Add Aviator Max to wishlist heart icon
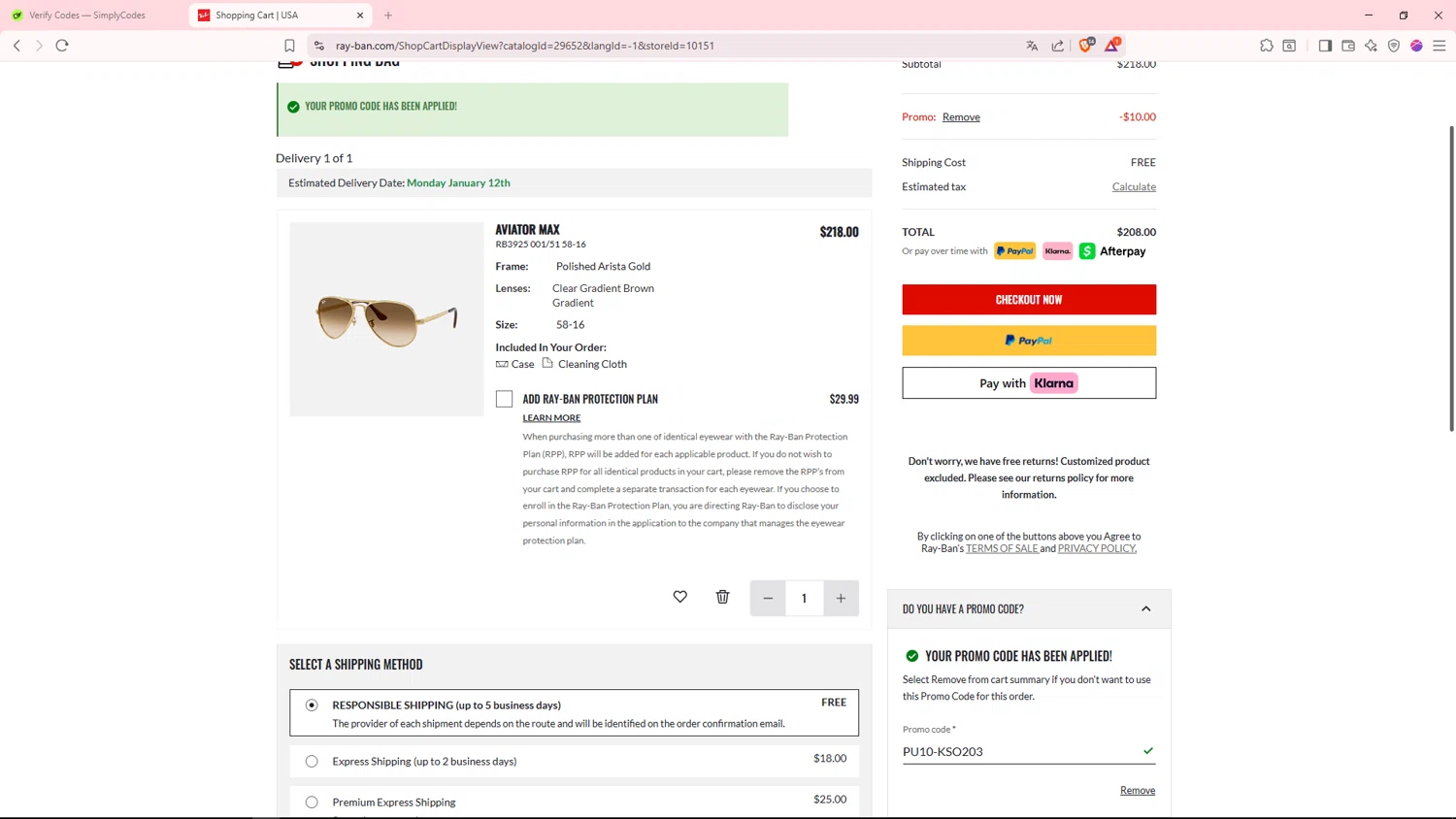The height and width of the screenshot is (819, 1456). coord(680,597)
